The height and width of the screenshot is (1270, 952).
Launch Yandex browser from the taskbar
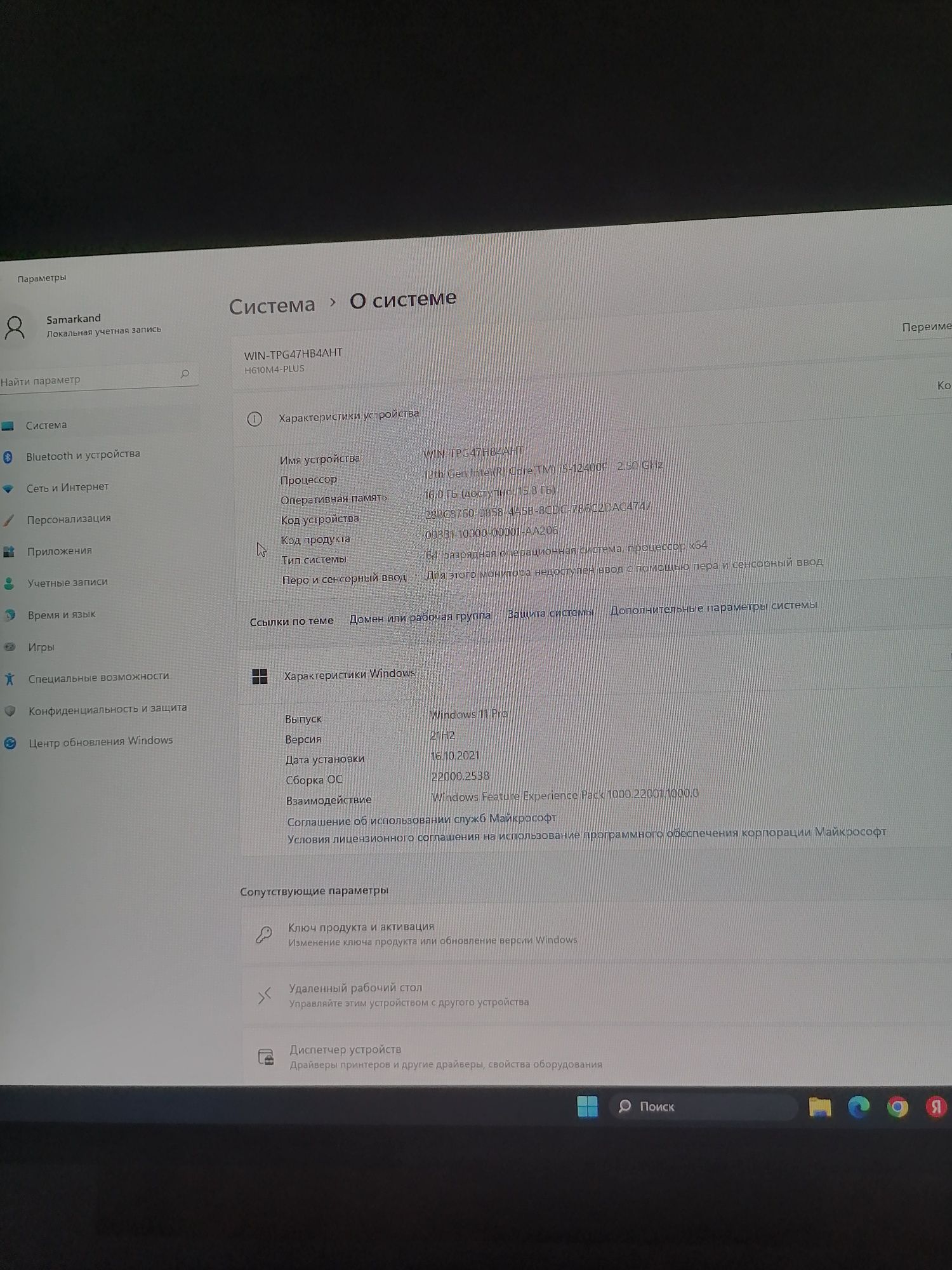point(936,1107)
